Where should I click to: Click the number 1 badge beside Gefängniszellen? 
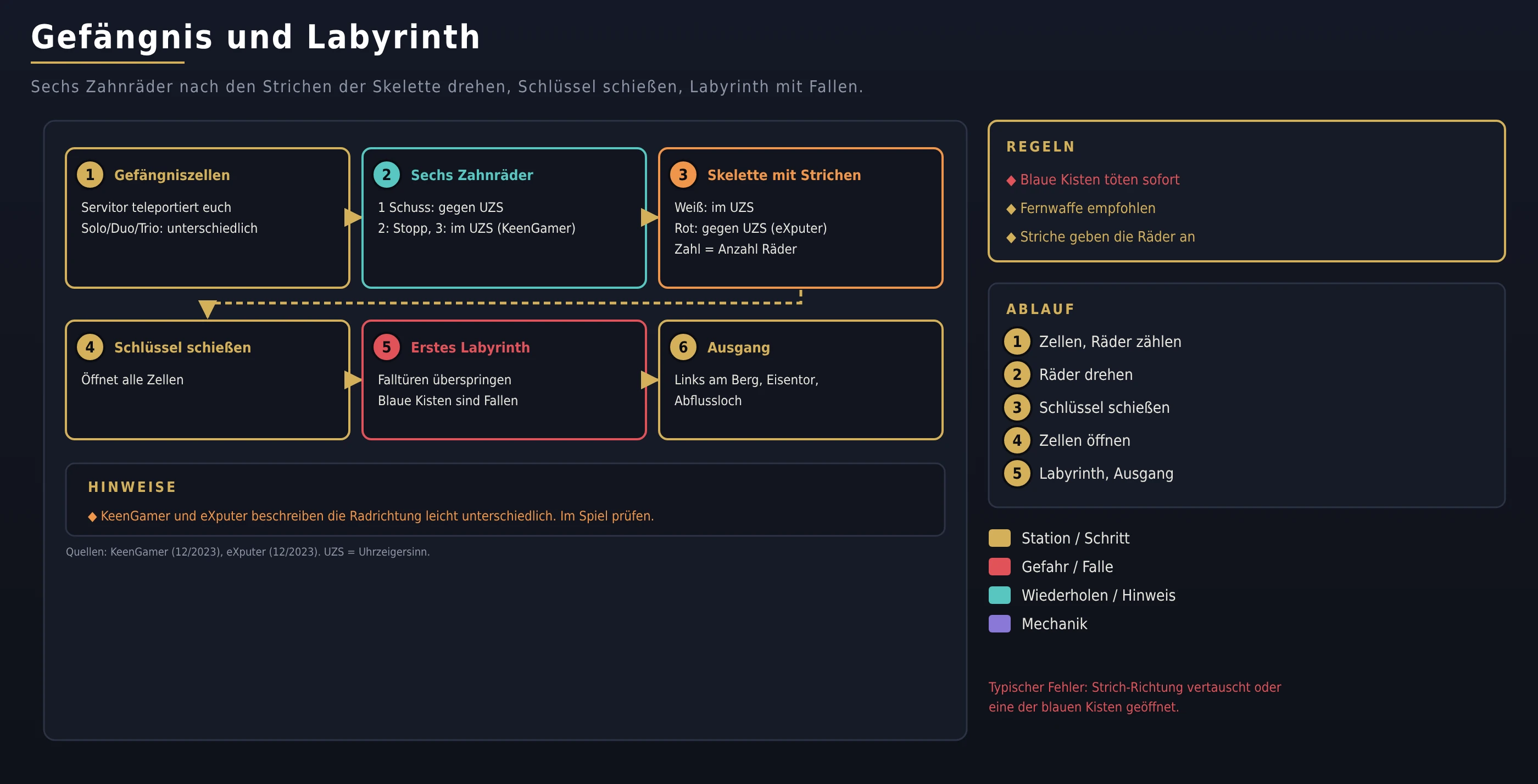[x=90, y=175]
